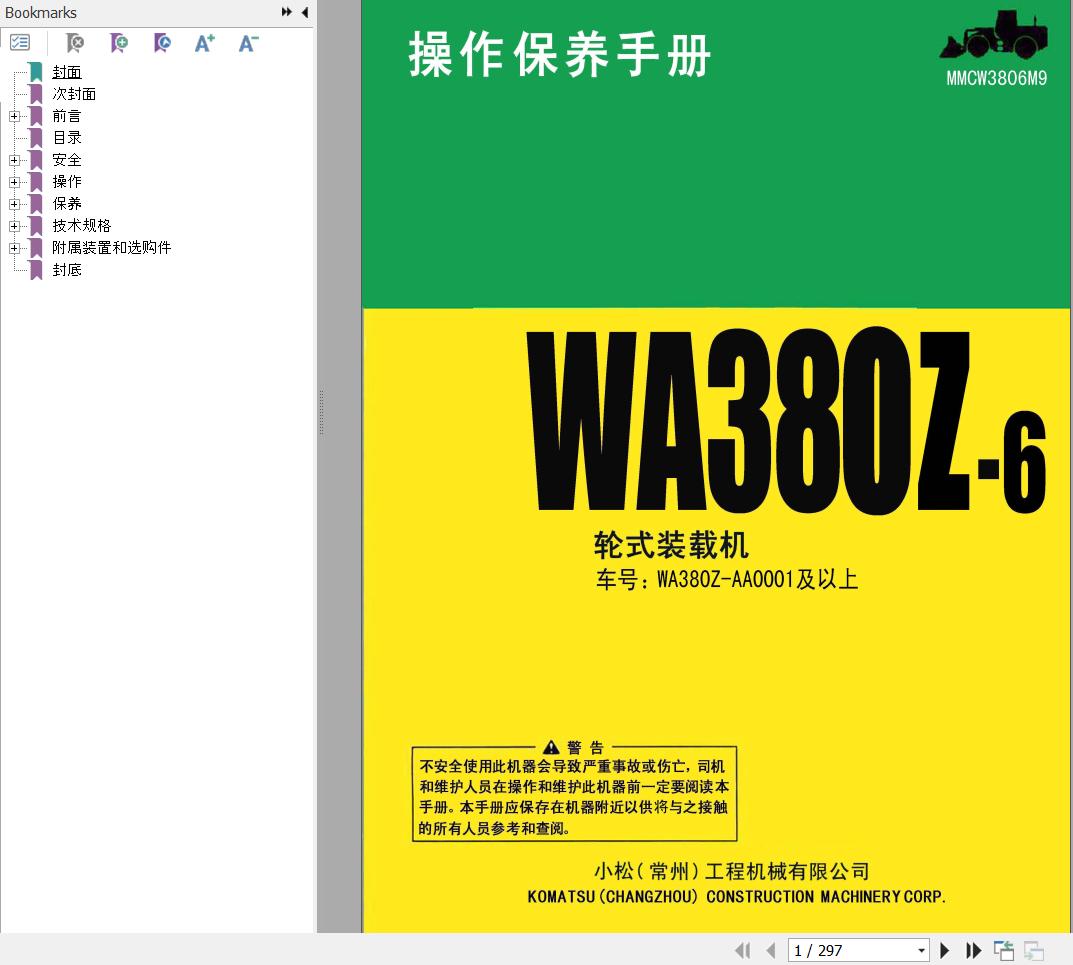Expand the 前言 bookmark
This screenshot has width=1073, height=965.
(x=14, y=116)
